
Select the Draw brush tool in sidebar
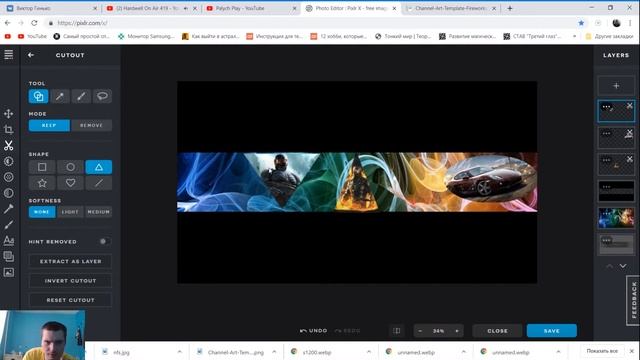click(9, 225)
